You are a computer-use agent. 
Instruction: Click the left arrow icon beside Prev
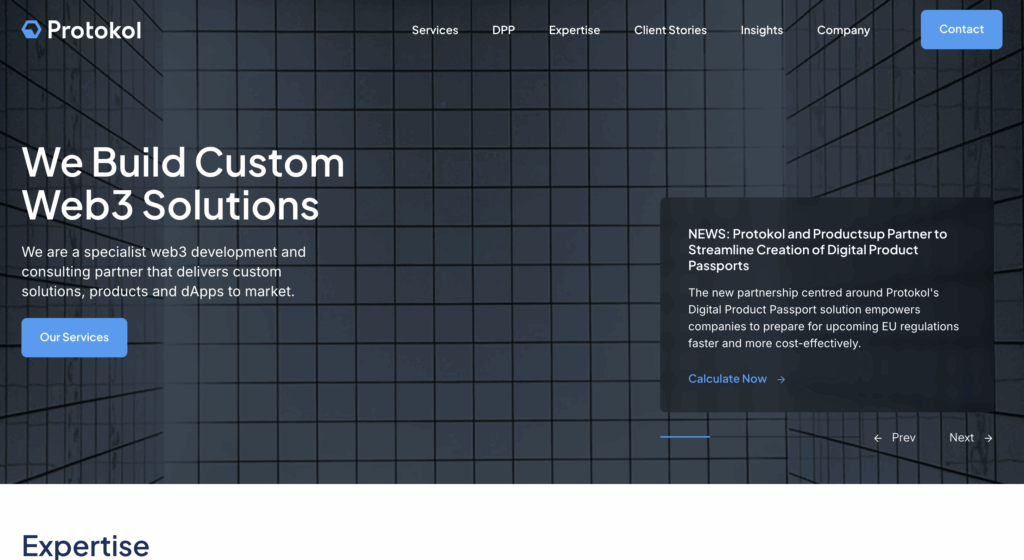(x=878, y=439)
